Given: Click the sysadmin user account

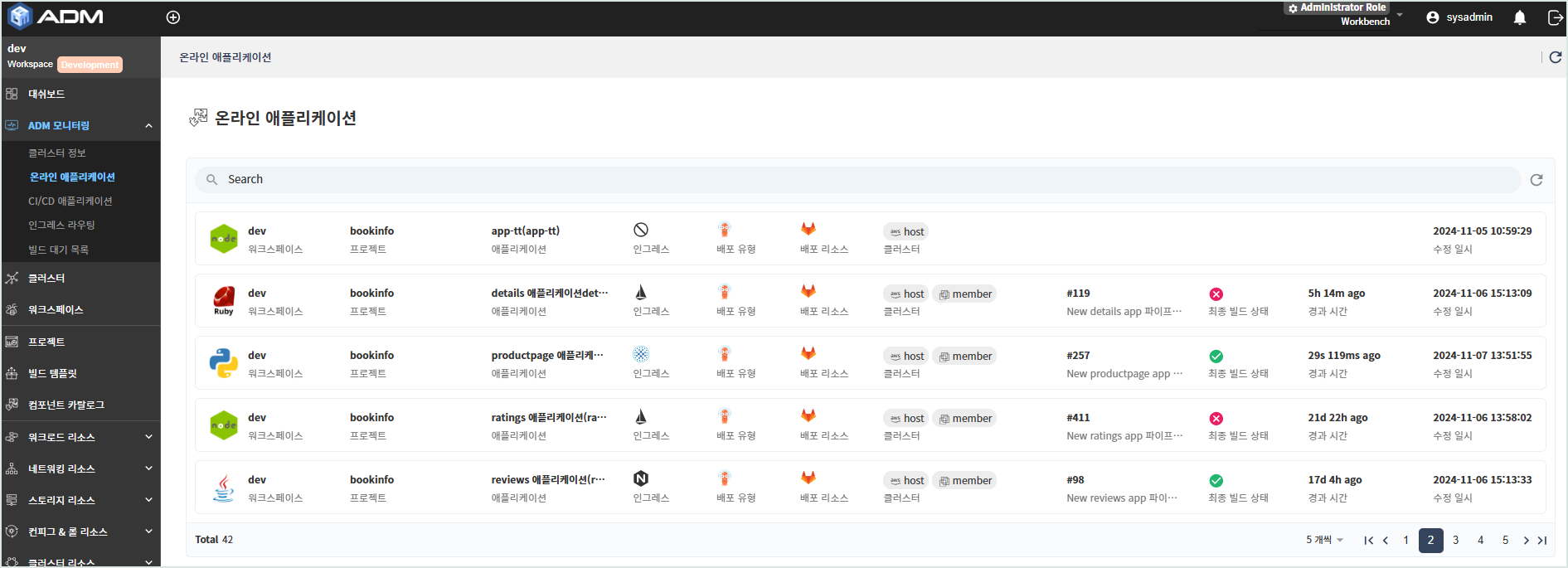Looking at the screenshot, I should click(1459, 17).
